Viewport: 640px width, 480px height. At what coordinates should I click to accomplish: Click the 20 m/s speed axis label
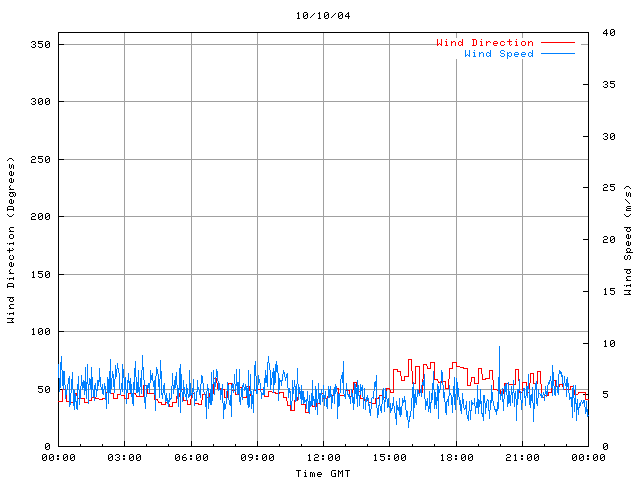609,239
